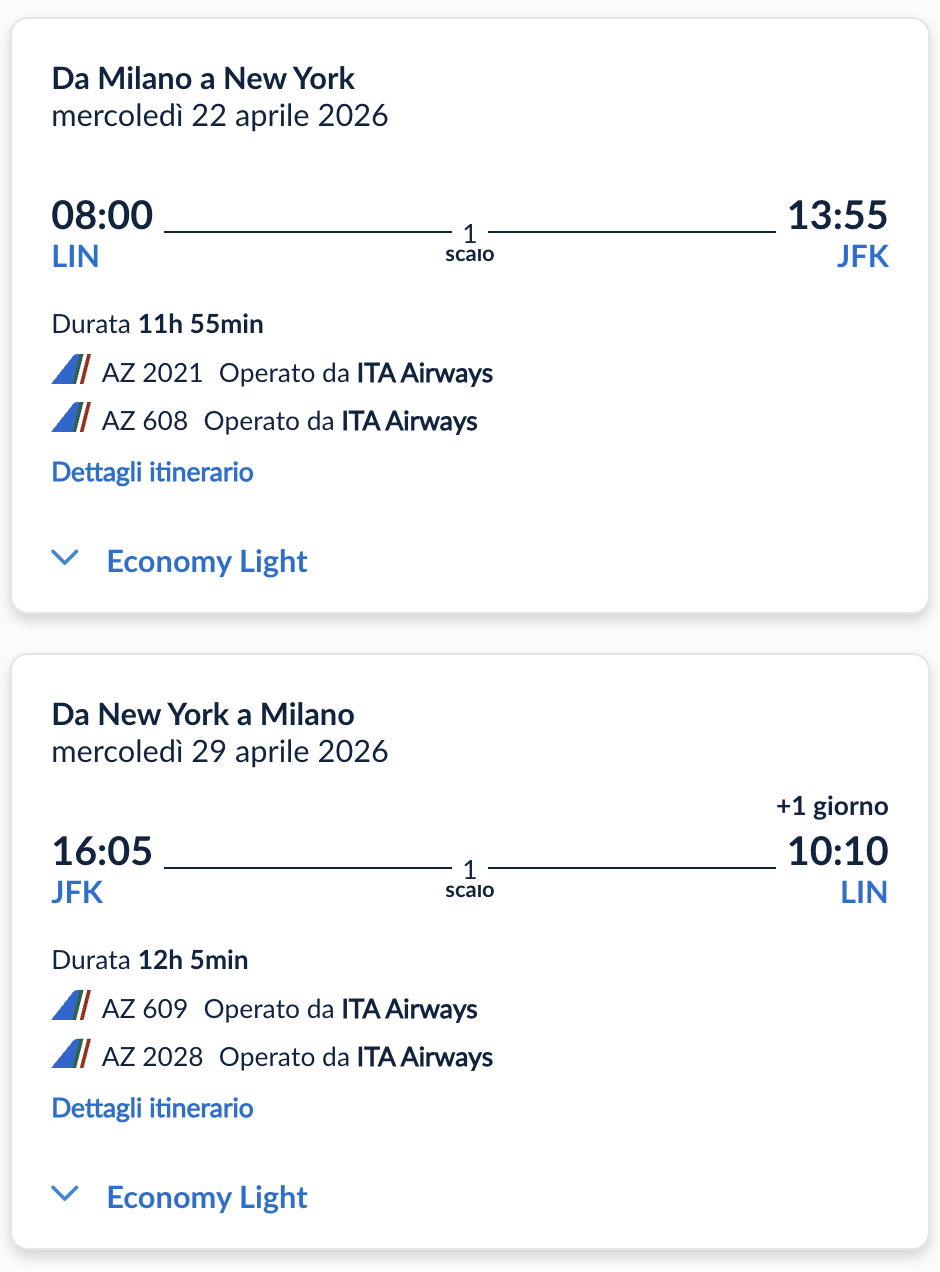Open Economy Light fare label on the outbound card
940x1272 pixels.
coord(207,561)
